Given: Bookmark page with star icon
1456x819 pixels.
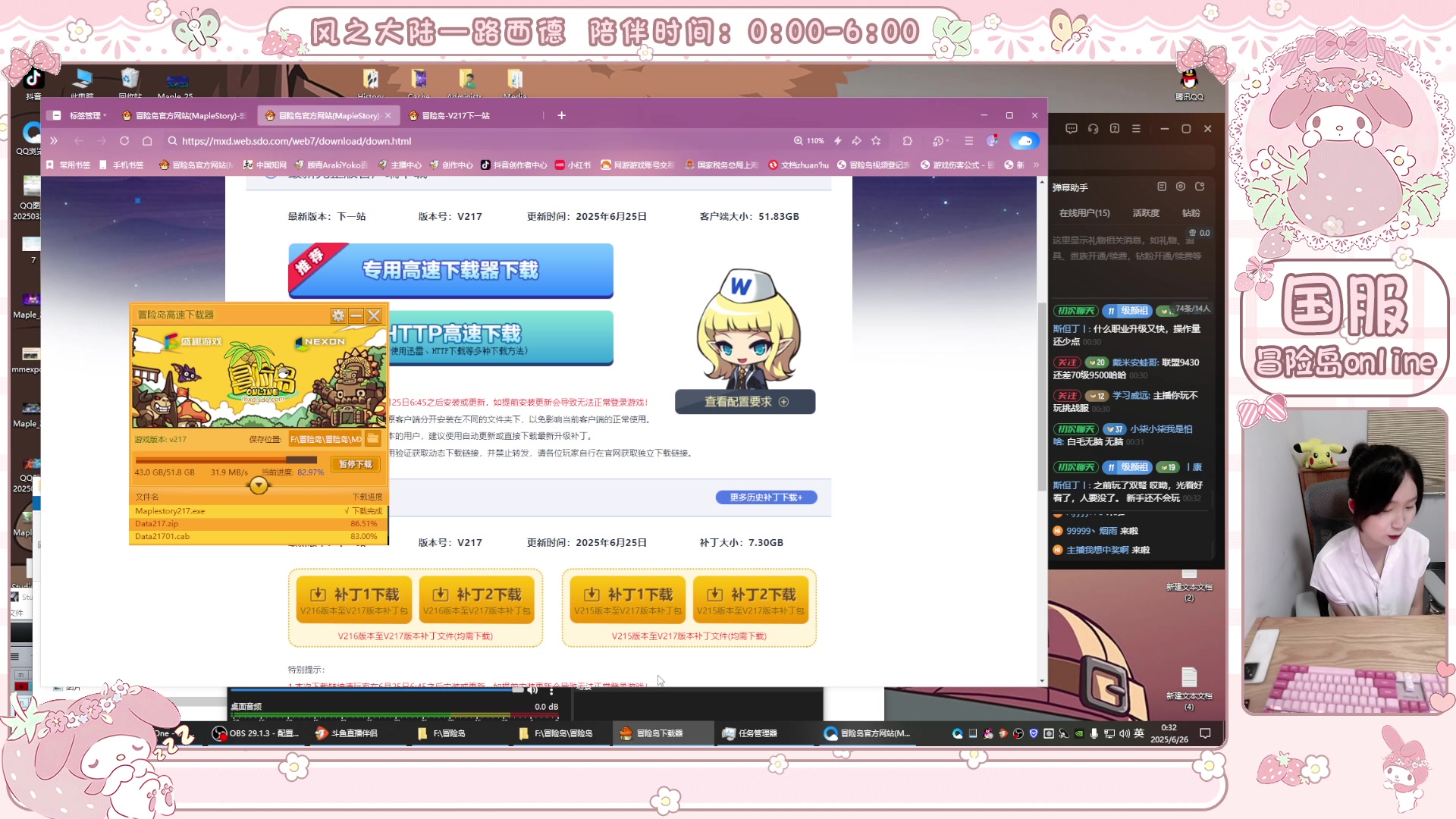Looking at the screenshot, I should (x=877, y=141).
